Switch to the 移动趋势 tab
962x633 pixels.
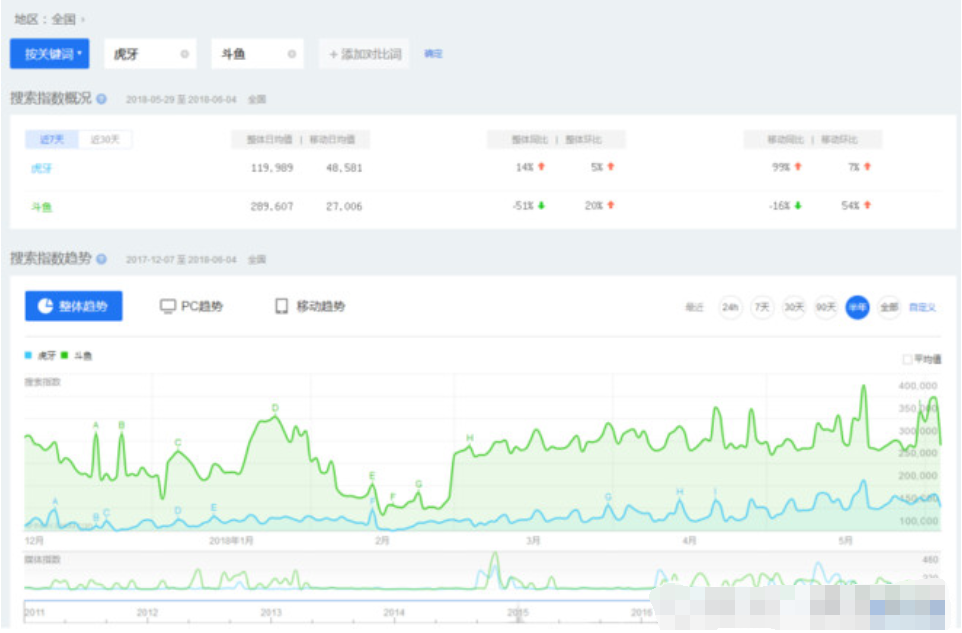[310, 306]
